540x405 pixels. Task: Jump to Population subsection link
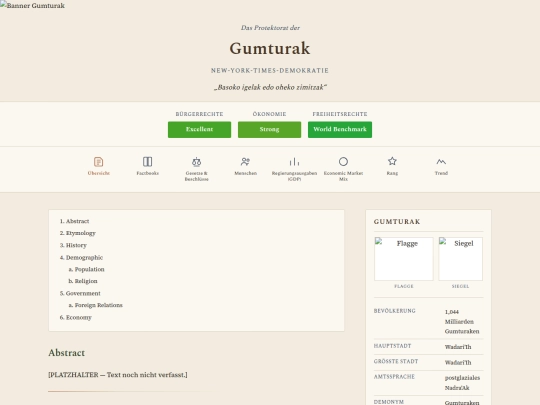click(90, 269)
